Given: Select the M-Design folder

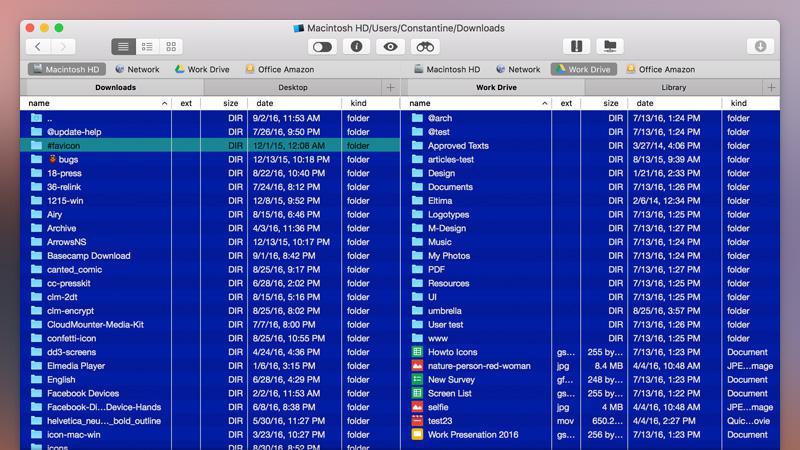Looking at the screenshot, I should tap(591, 228).
